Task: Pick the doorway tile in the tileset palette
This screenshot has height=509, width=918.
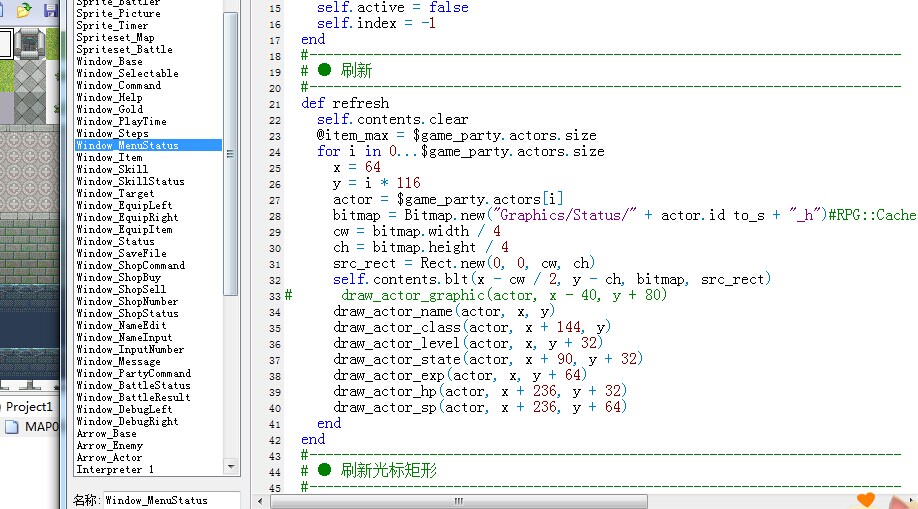Action: pos(29,43)
